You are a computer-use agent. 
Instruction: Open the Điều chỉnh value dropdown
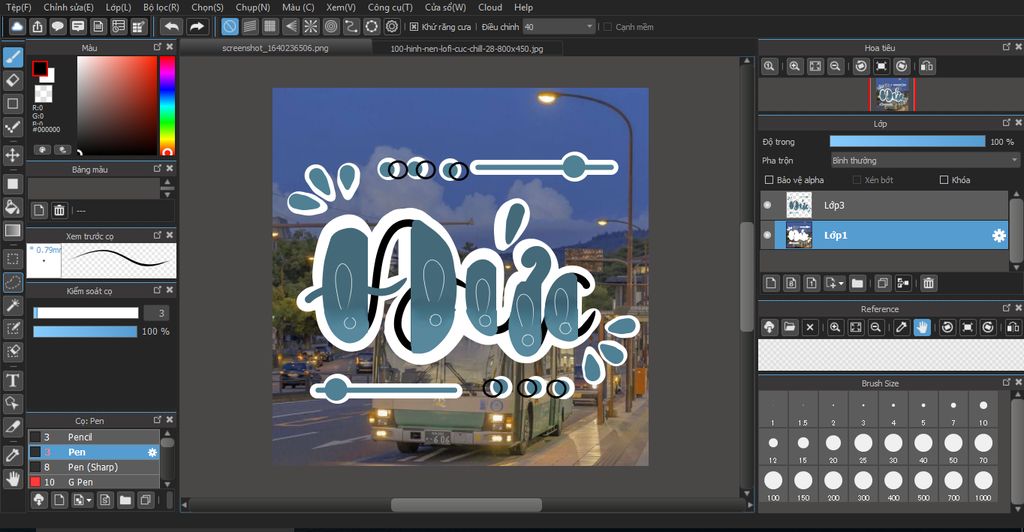point(558,27)
